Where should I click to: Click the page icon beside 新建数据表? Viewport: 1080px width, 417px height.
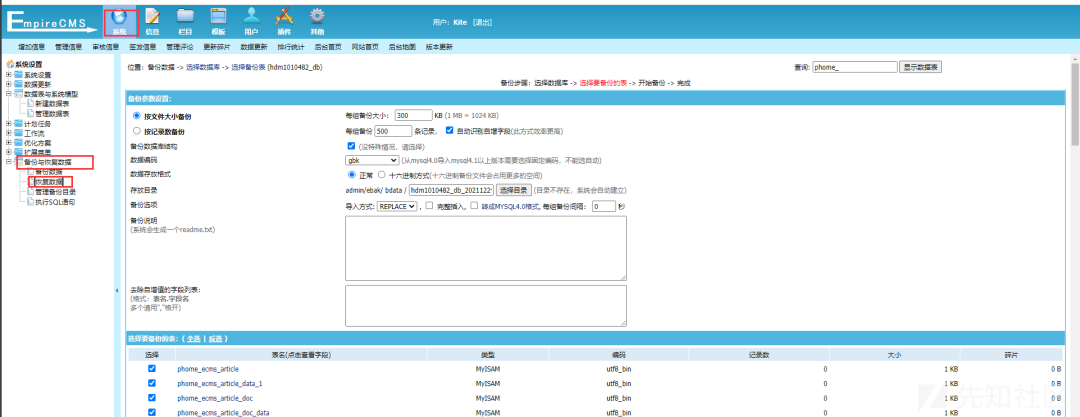[30, 103]
